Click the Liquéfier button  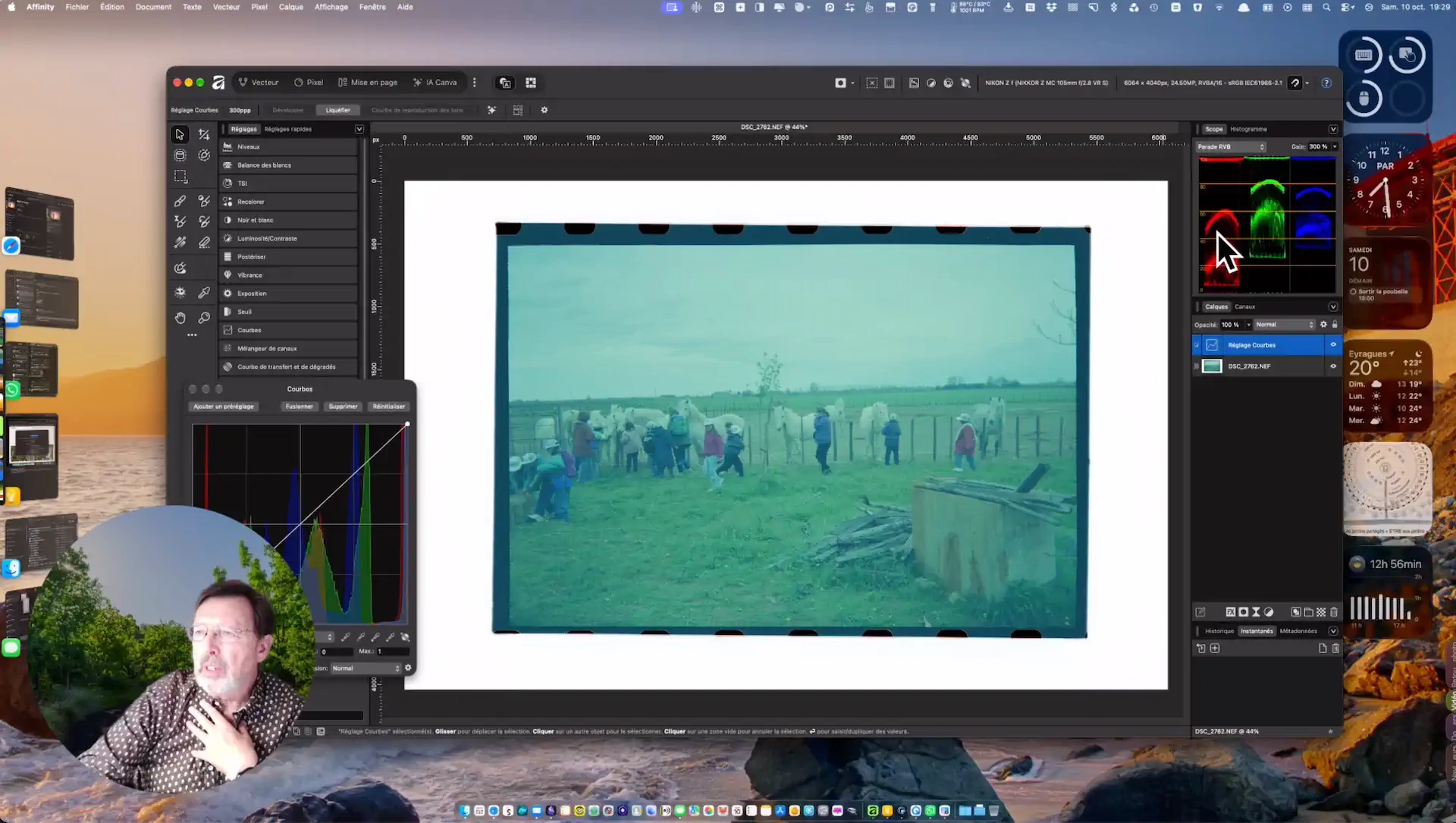(x=337, y=110)
